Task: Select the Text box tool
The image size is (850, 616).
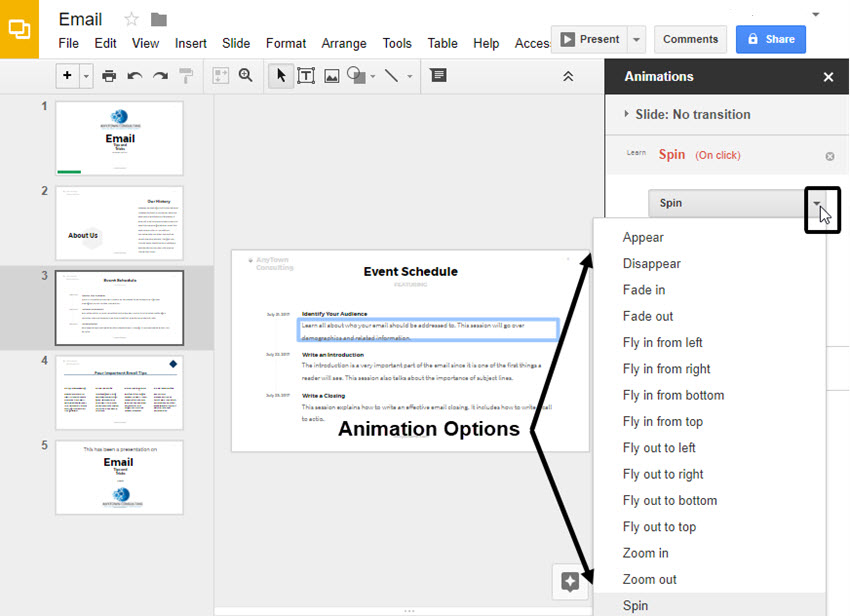Action: [x=306, y=75]
